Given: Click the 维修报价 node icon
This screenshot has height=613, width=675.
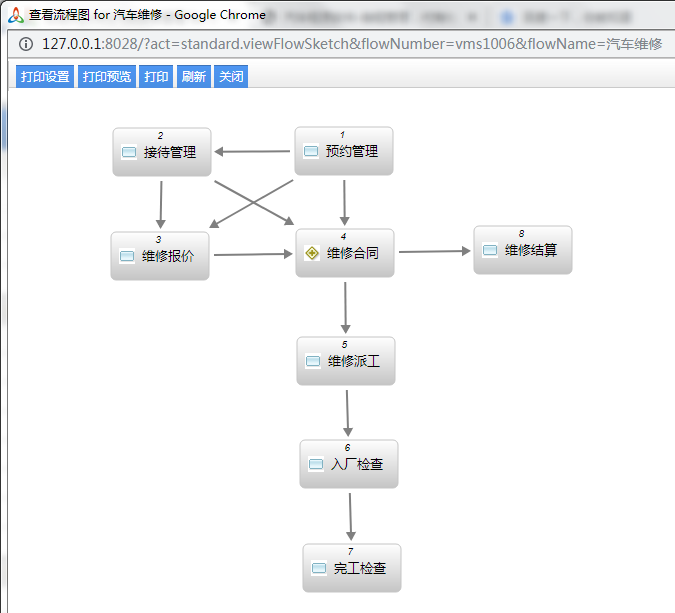Looking at the screenshot, I should [127, 256].
